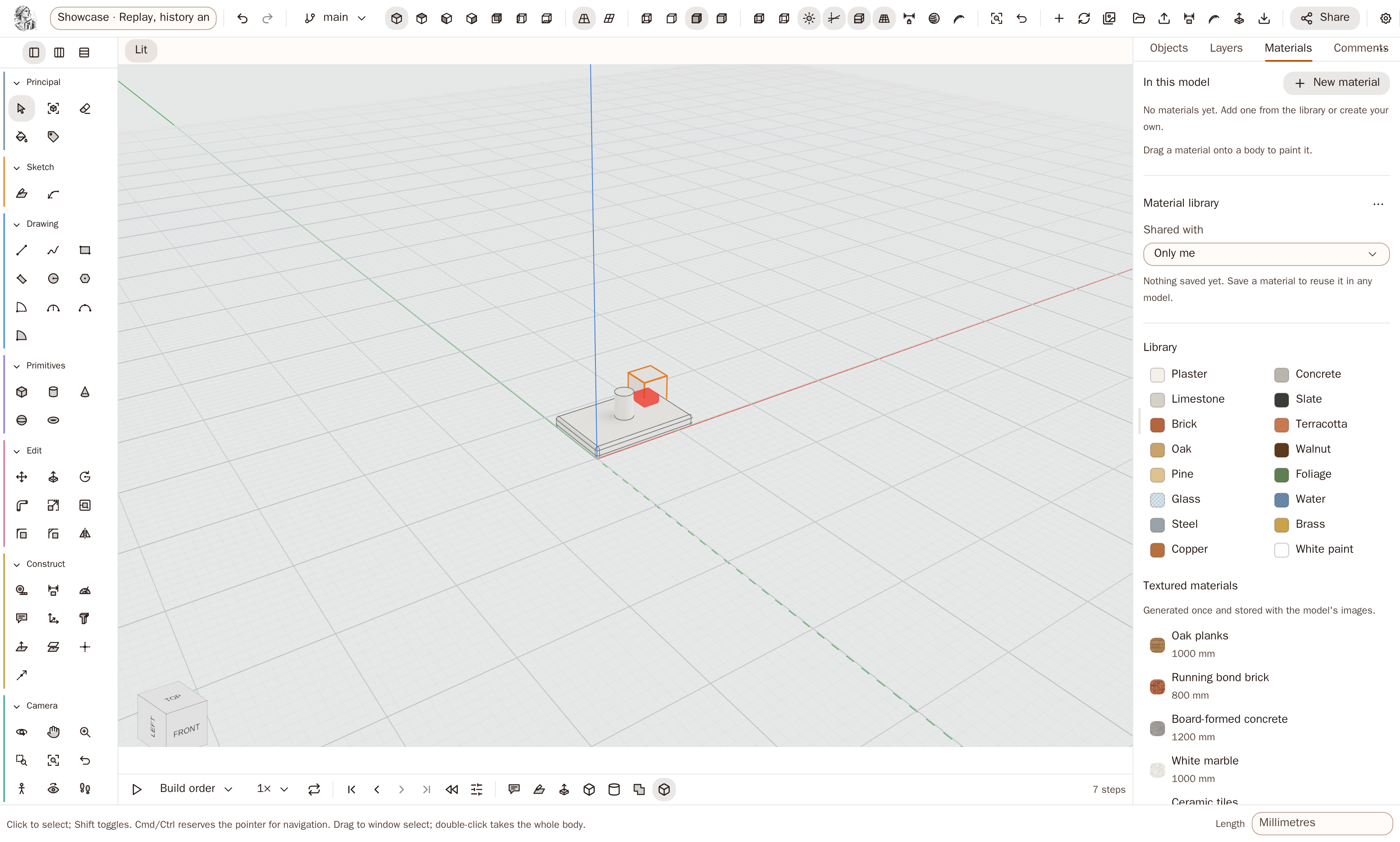
Task: Open the Build order dropdown
Action: pyautogui.click(x=196, y=789)
